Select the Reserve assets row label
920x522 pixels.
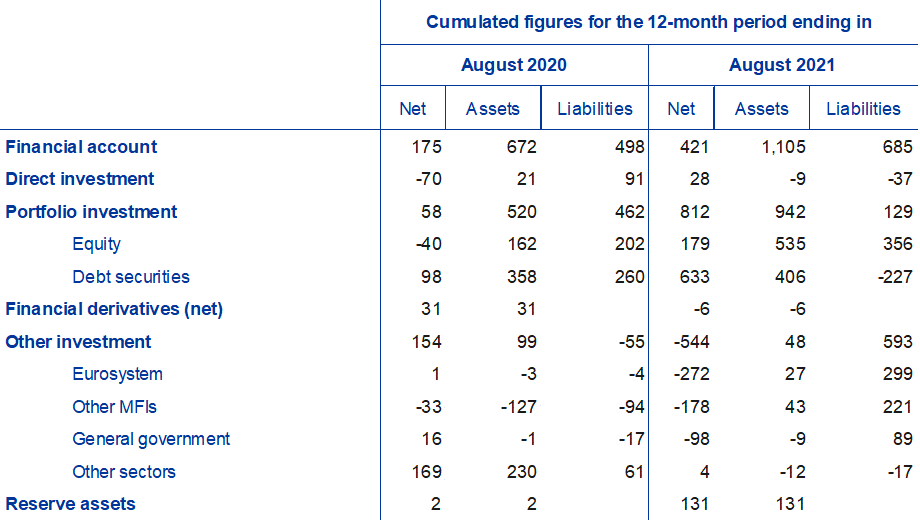point(70,504)
